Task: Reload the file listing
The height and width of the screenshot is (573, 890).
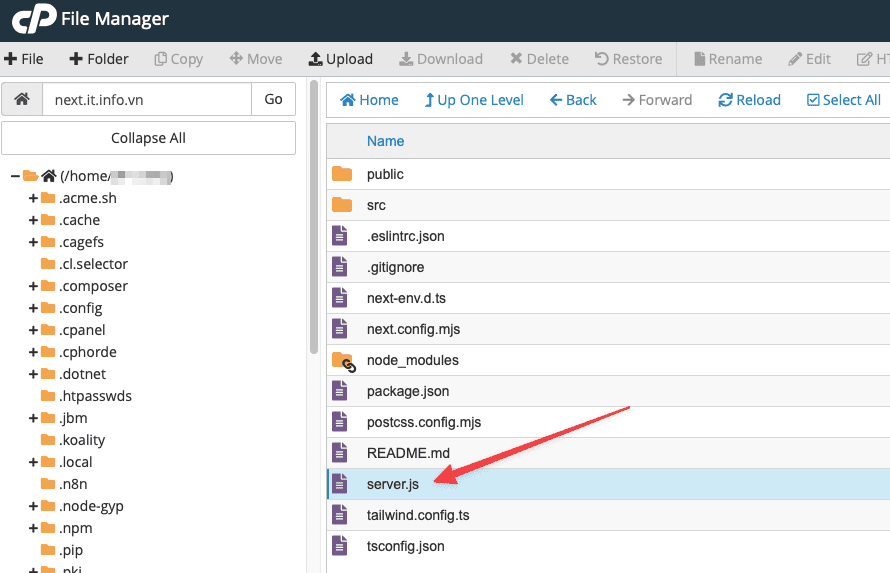Action: pos(749,100)
